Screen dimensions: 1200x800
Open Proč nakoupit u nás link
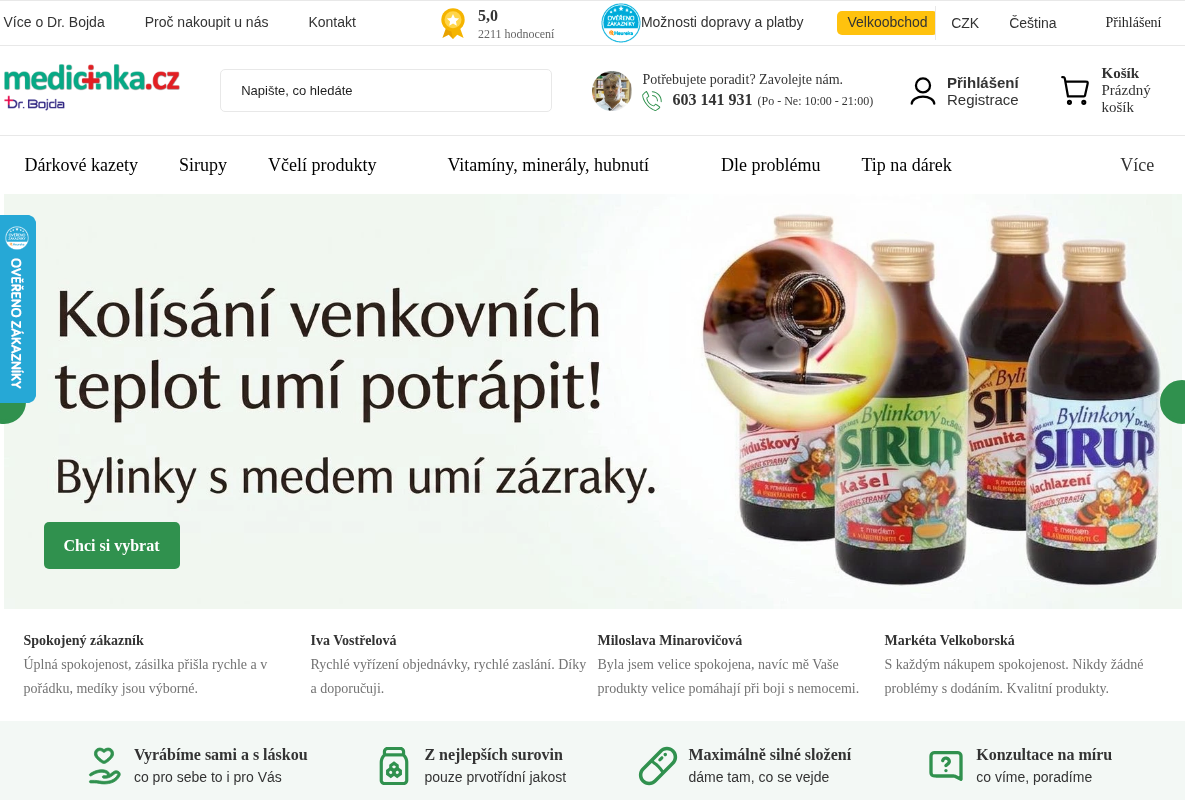point(207,22)
